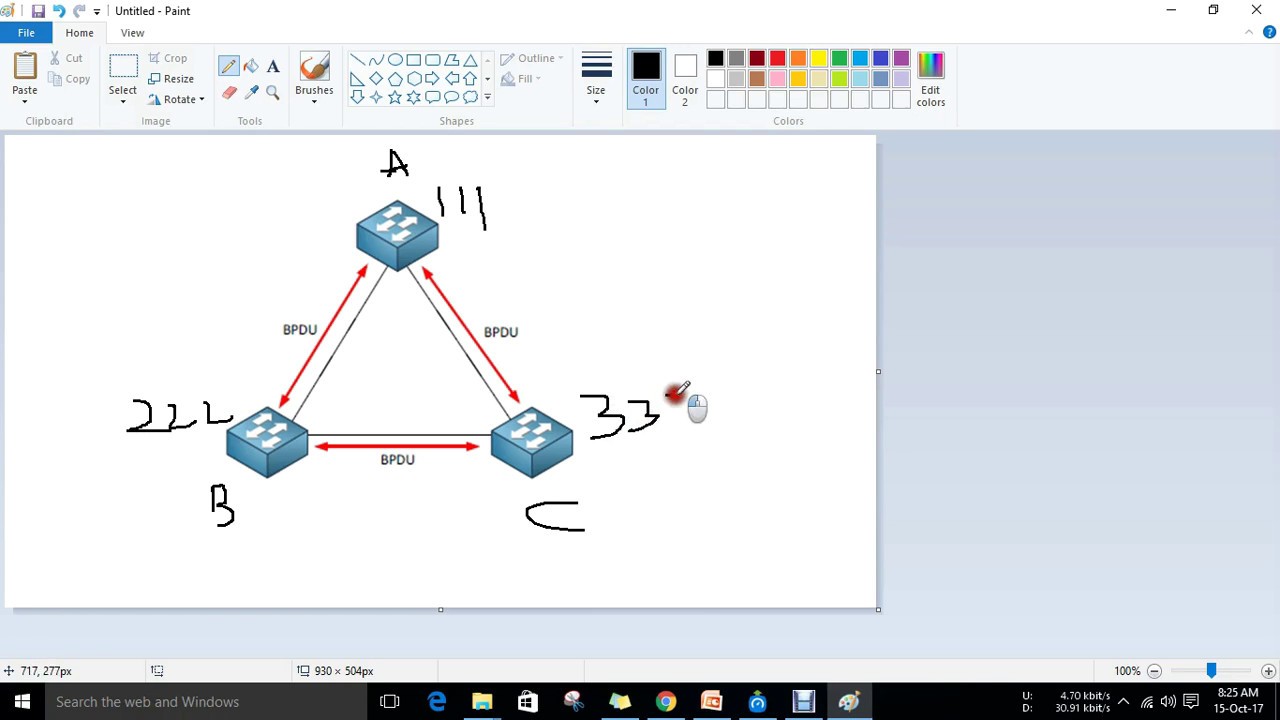This screenshot has width=1280, height=720.
Task: Open the Outline dropdown
Action: [531, 58]
